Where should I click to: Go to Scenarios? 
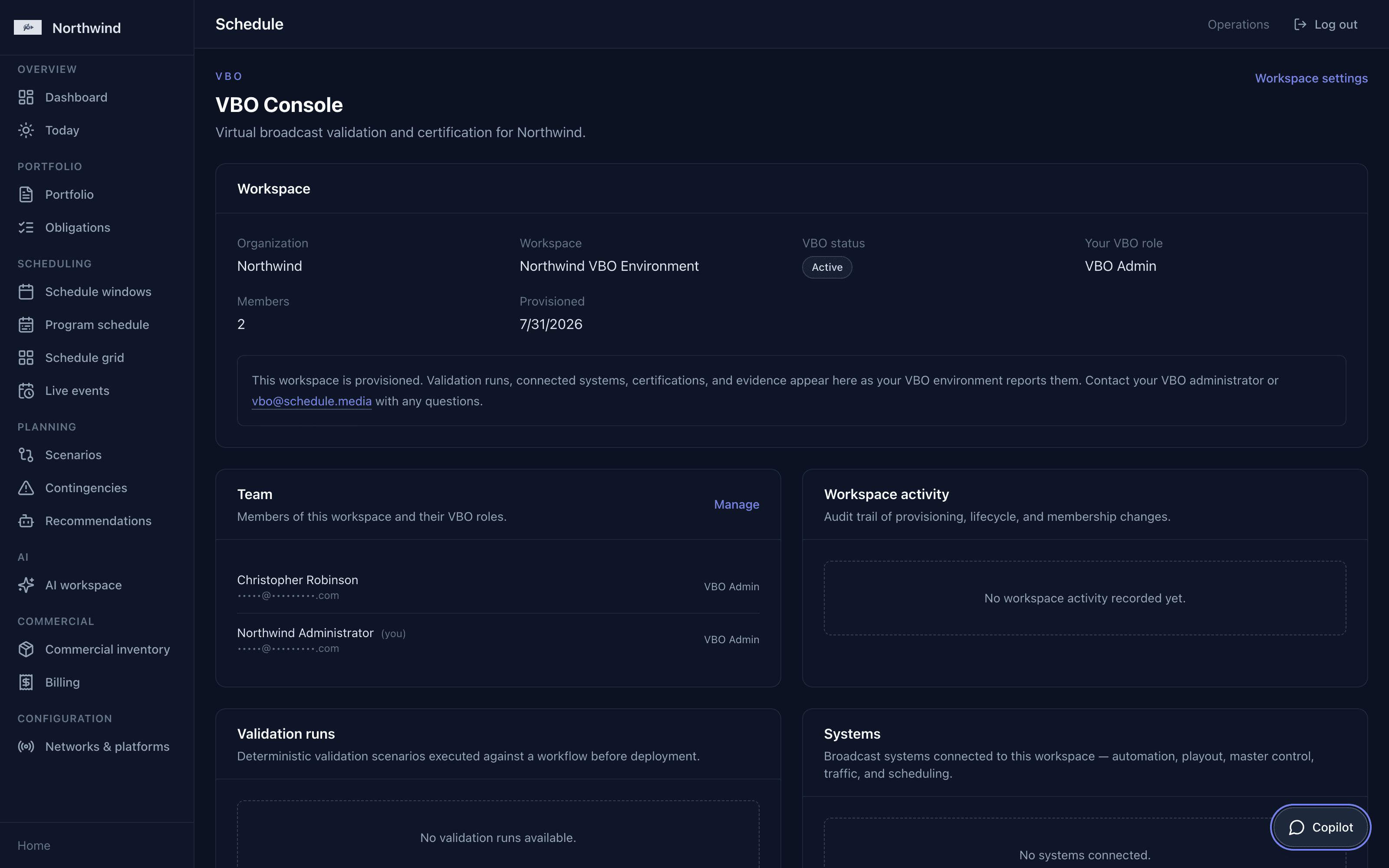point(96,455)
